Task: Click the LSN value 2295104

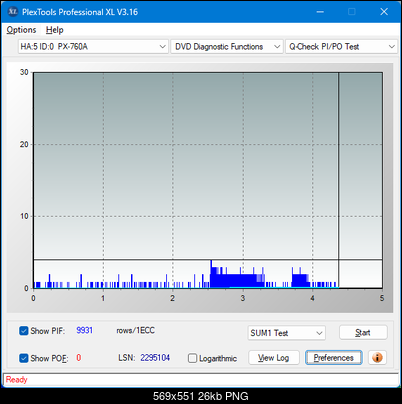Action: [x=155, y=358]
